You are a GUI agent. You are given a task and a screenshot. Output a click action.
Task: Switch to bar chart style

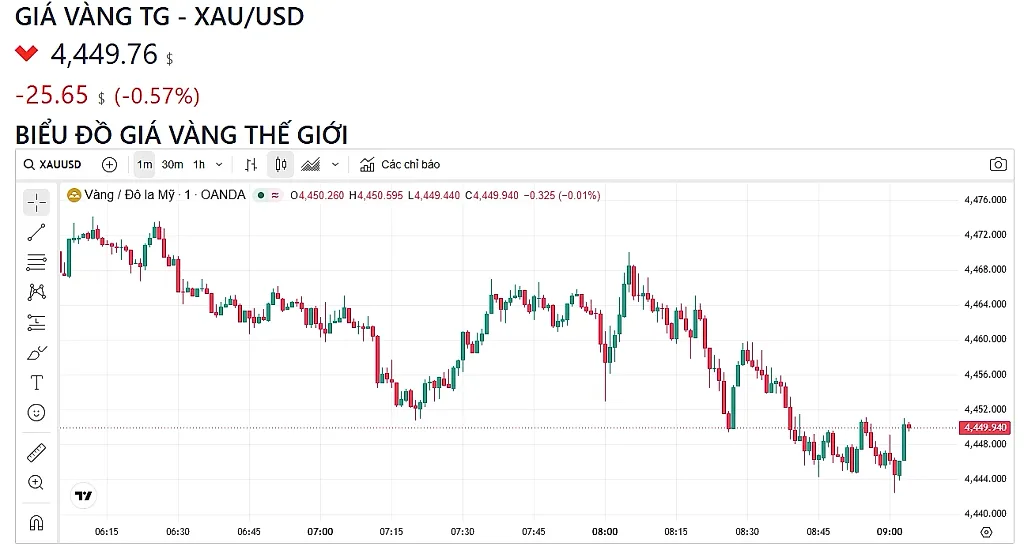251,165
